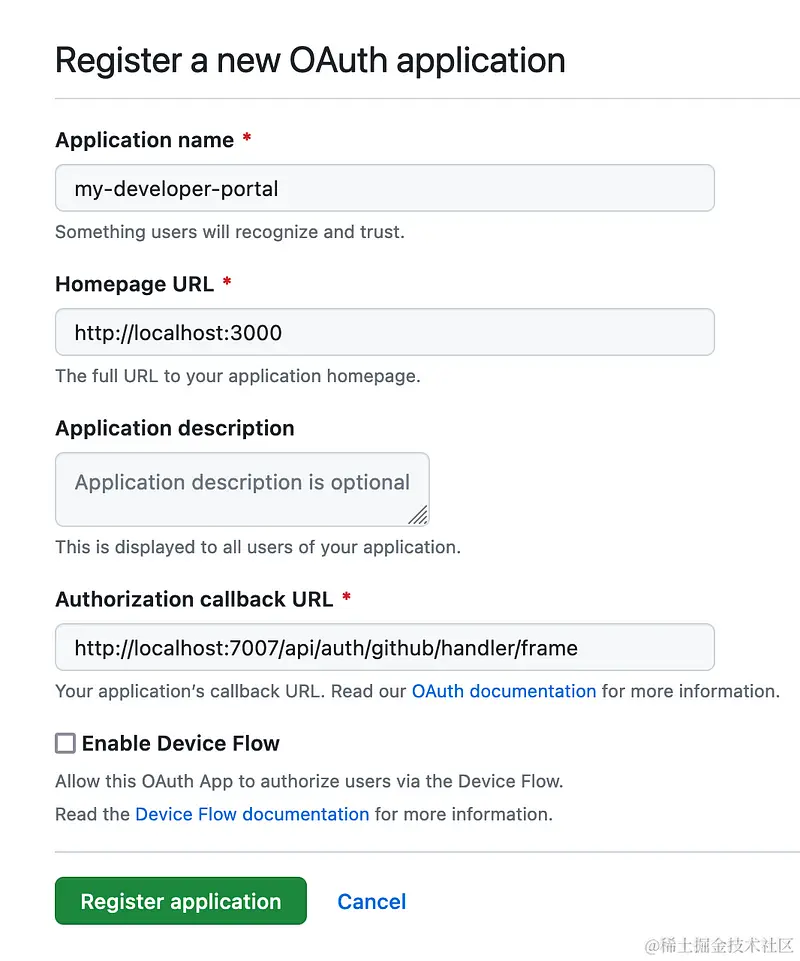Viewport: 800px width, 961px height.
Task: Select the Authorization callback URL field
Action: pos(384,647)
